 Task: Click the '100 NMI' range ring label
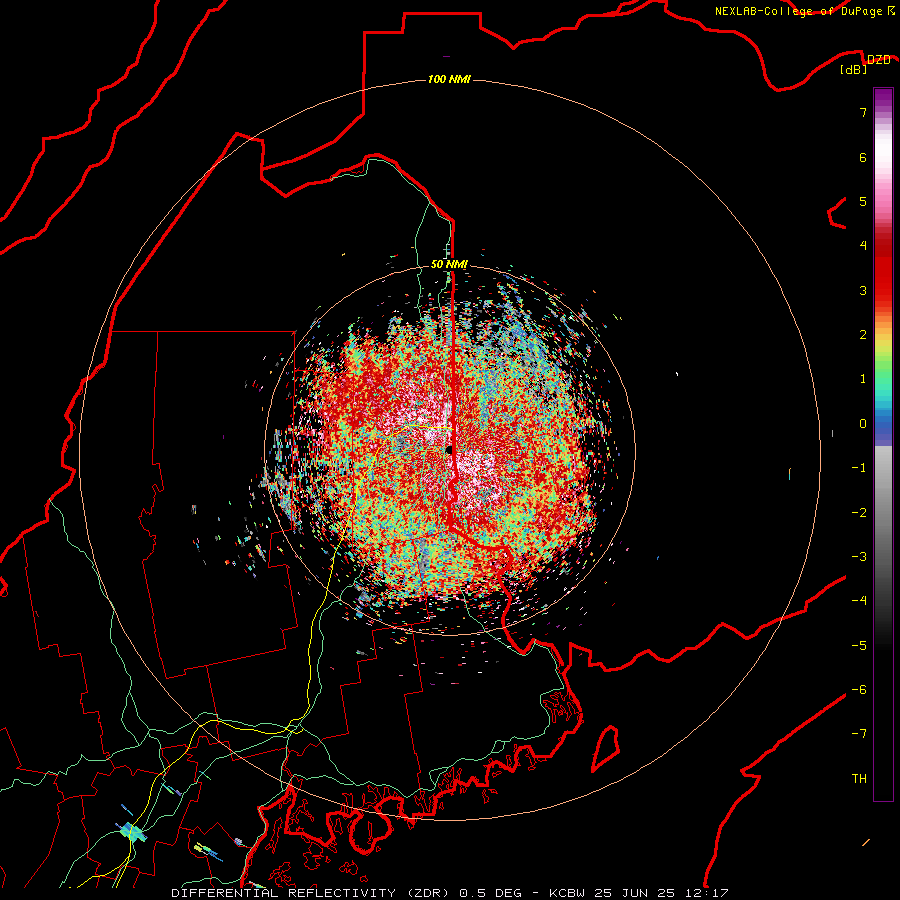[449, 79]
